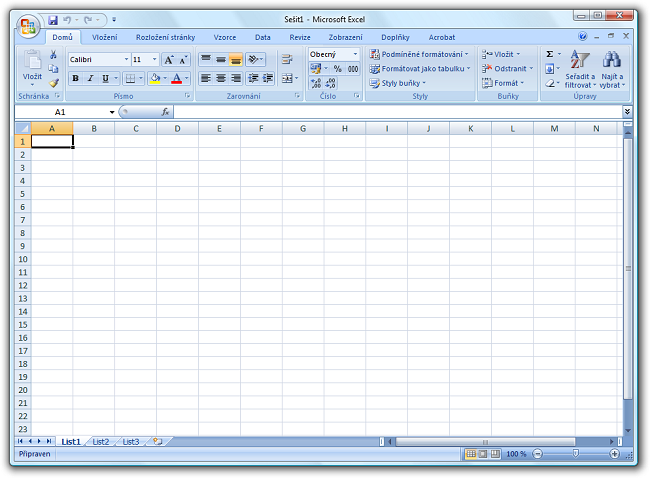Open Najít a vybrat menu
This screenshot has width=650, height=478.
point(612,69)
